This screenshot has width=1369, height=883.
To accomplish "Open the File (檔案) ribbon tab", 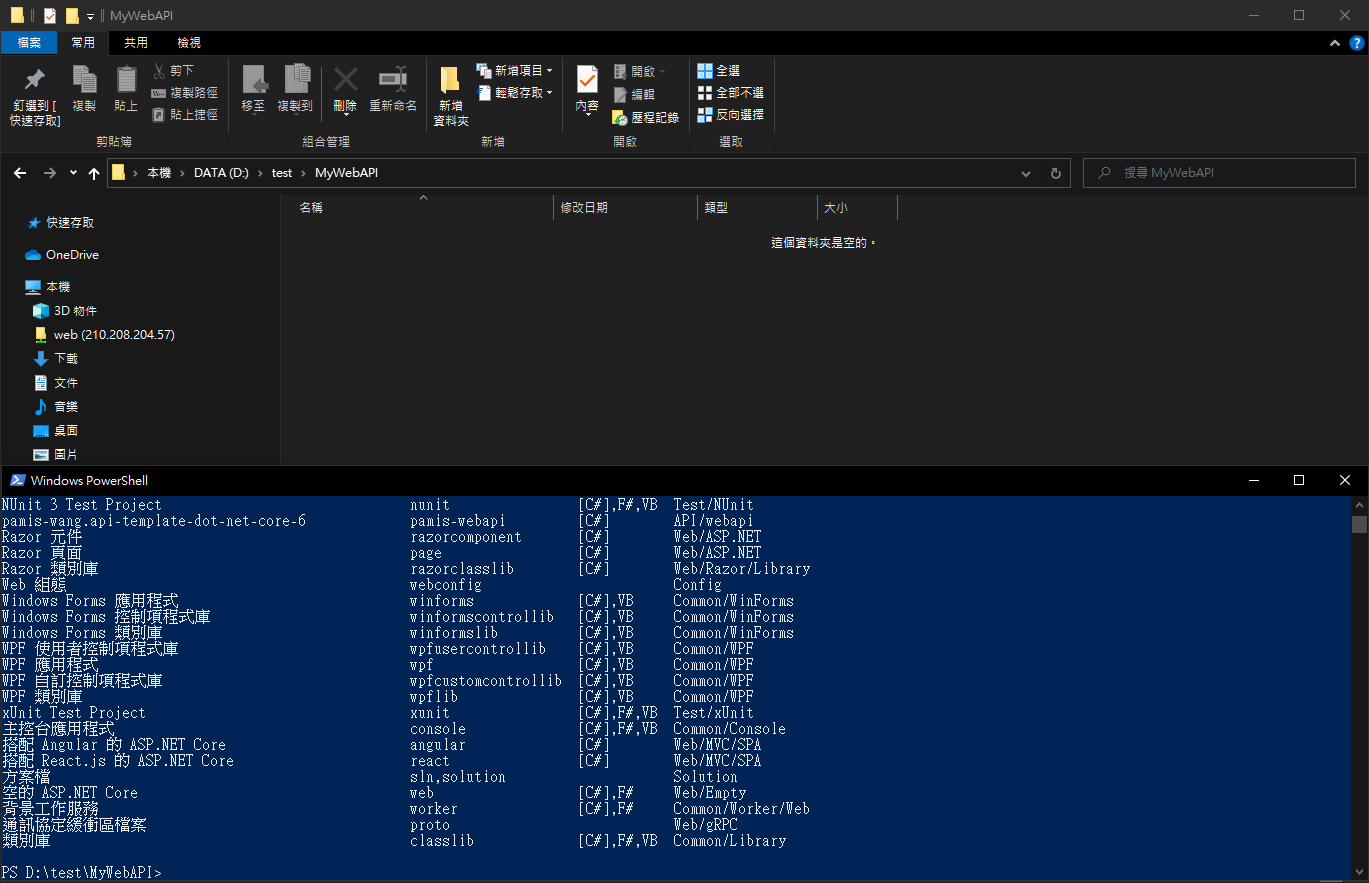I will tap(29, 43).
